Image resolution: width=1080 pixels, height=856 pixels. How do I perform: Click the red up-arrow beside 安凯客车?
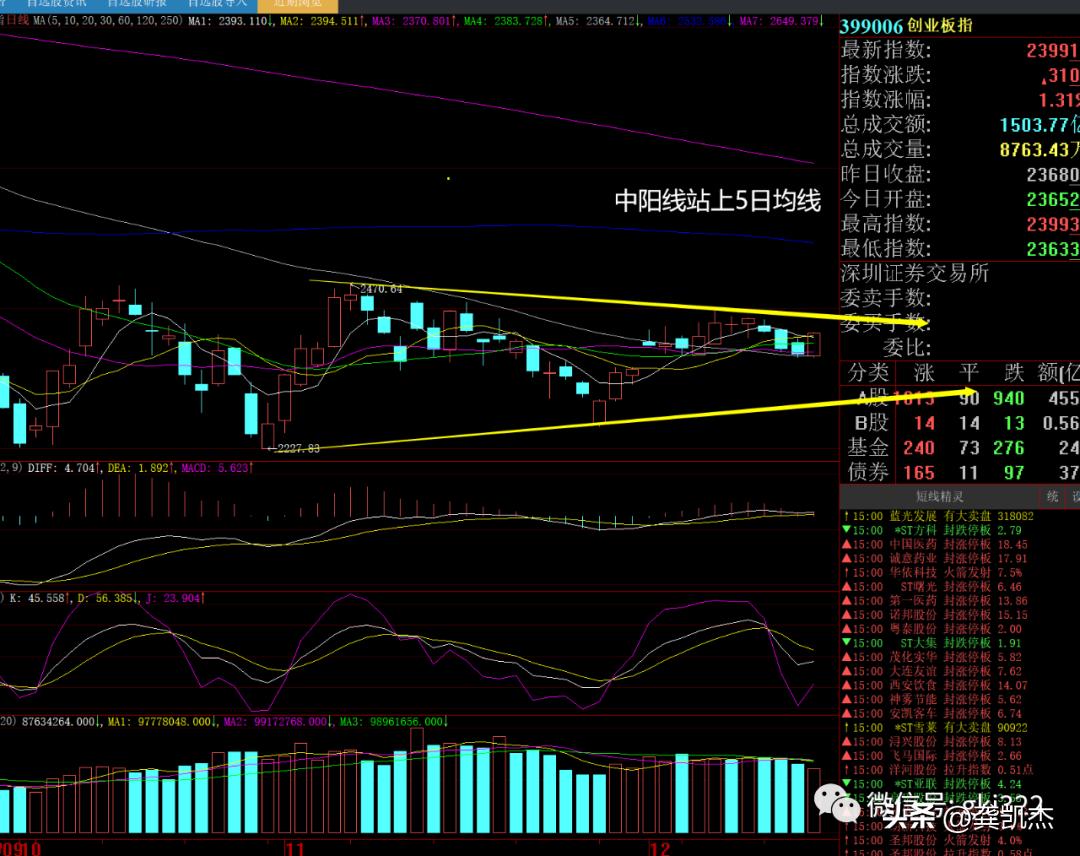[846, 714]
